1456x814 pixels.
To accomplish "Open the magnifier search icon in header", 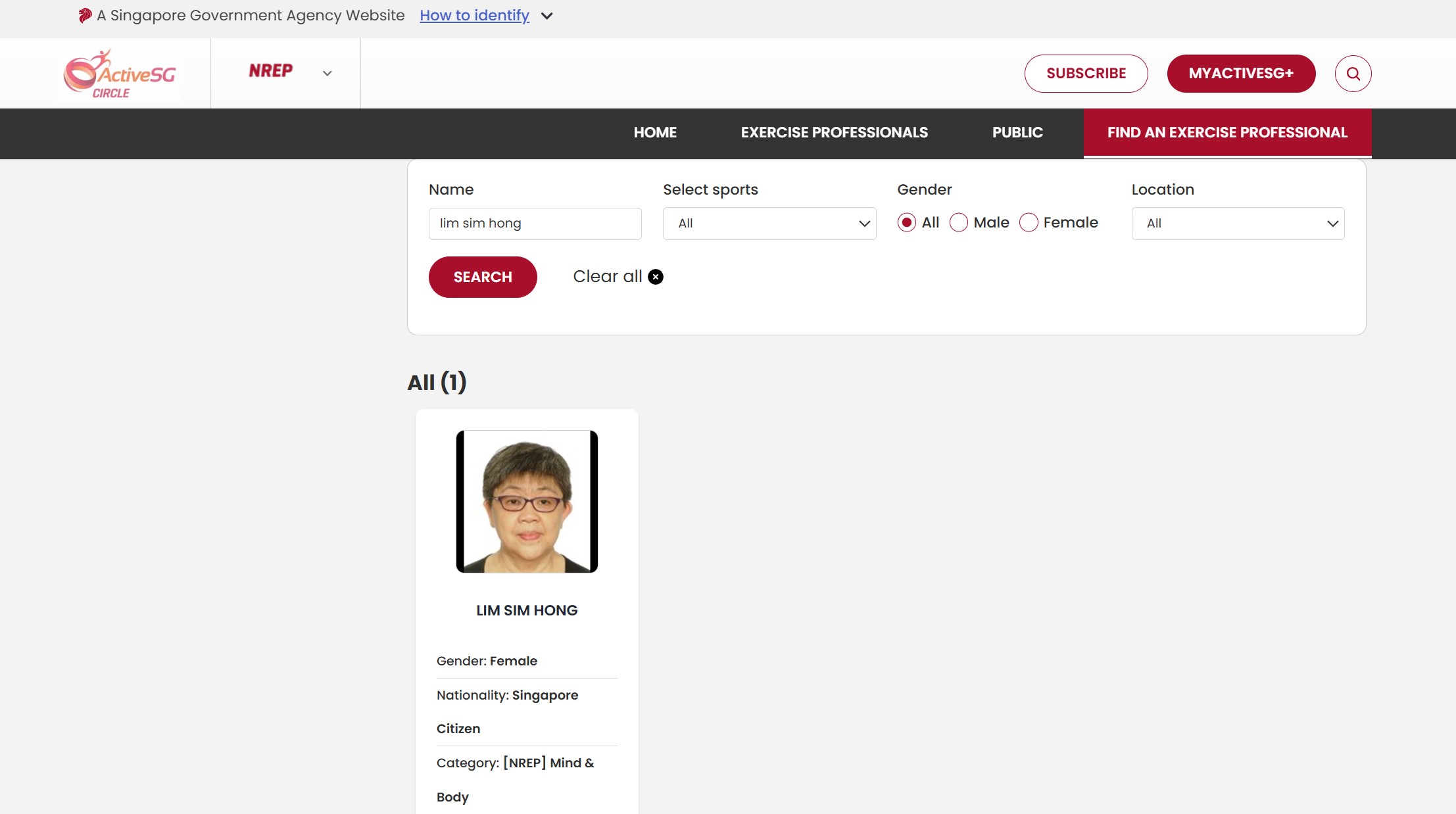I will 1353,74.
